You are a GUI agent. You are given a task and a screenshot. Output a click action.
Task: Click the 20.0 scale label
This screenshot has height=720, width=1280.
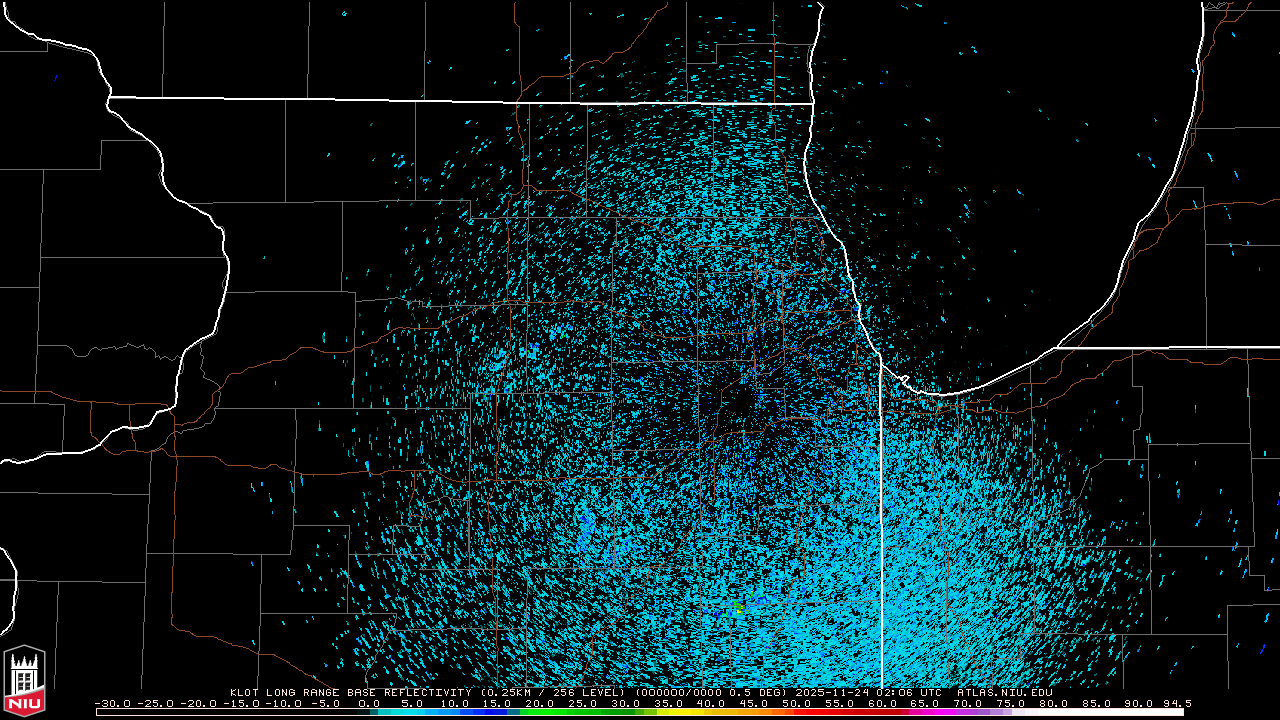click(x=540, y=703)
